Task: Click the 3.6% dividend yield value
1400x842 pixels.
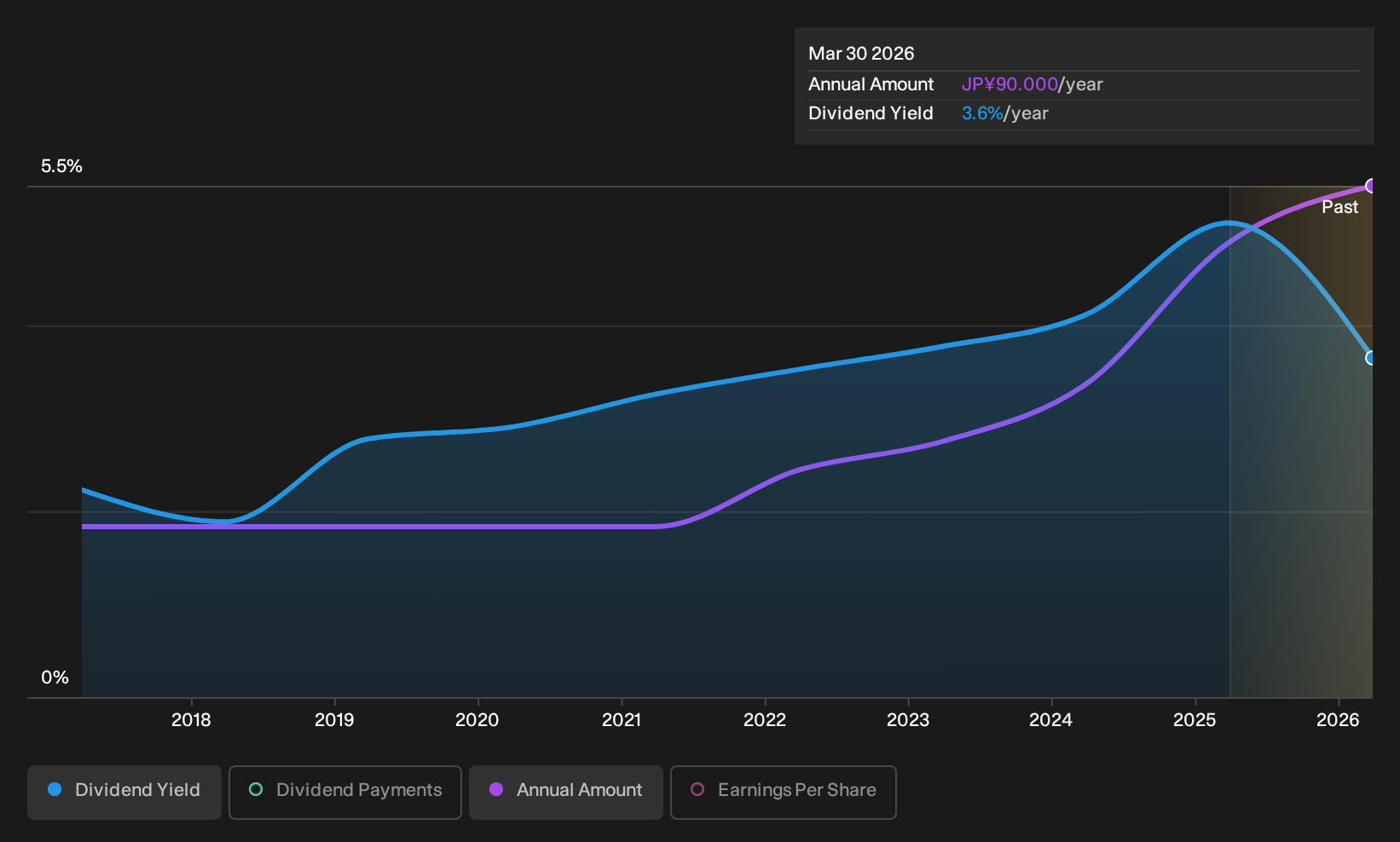Action: point(982,113)
